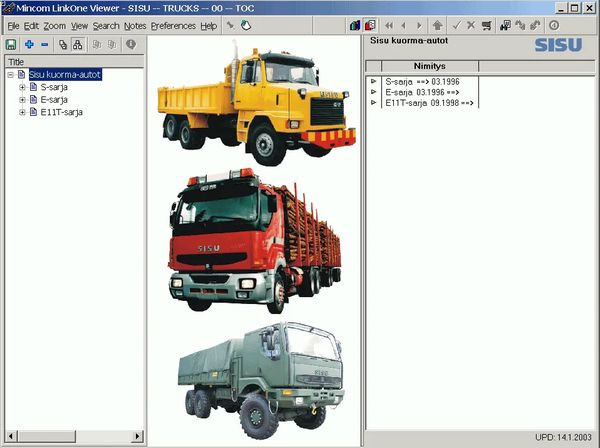This screenshot has width=600, height=448.
Task: Click the hierarchy tree view icon
Action: point(77,45)
